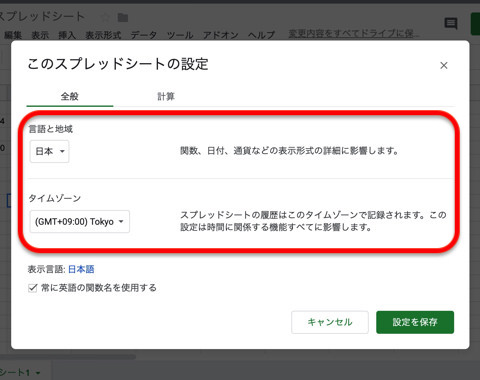The height and width of the screenshot is (380, 480).
Task: Open the comments icon in the header
Action: (x=451, y=23)
